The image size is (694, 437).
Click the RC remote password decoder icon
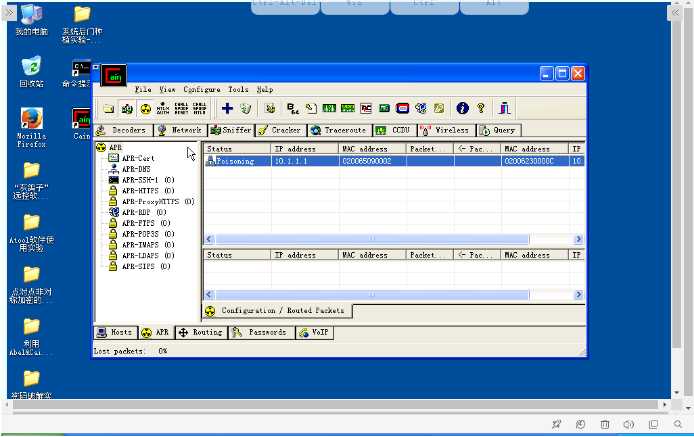pos(366,108)
